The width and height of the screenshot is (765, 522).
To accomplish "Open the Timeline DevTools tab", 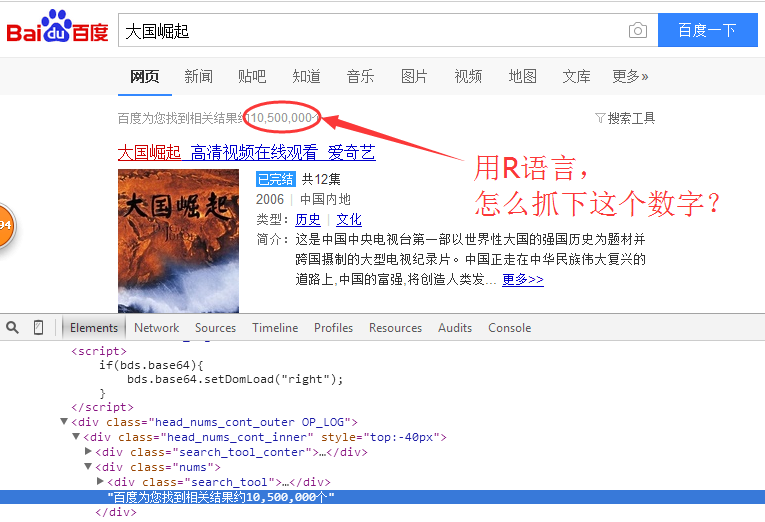I will click(x=275, y=328).
